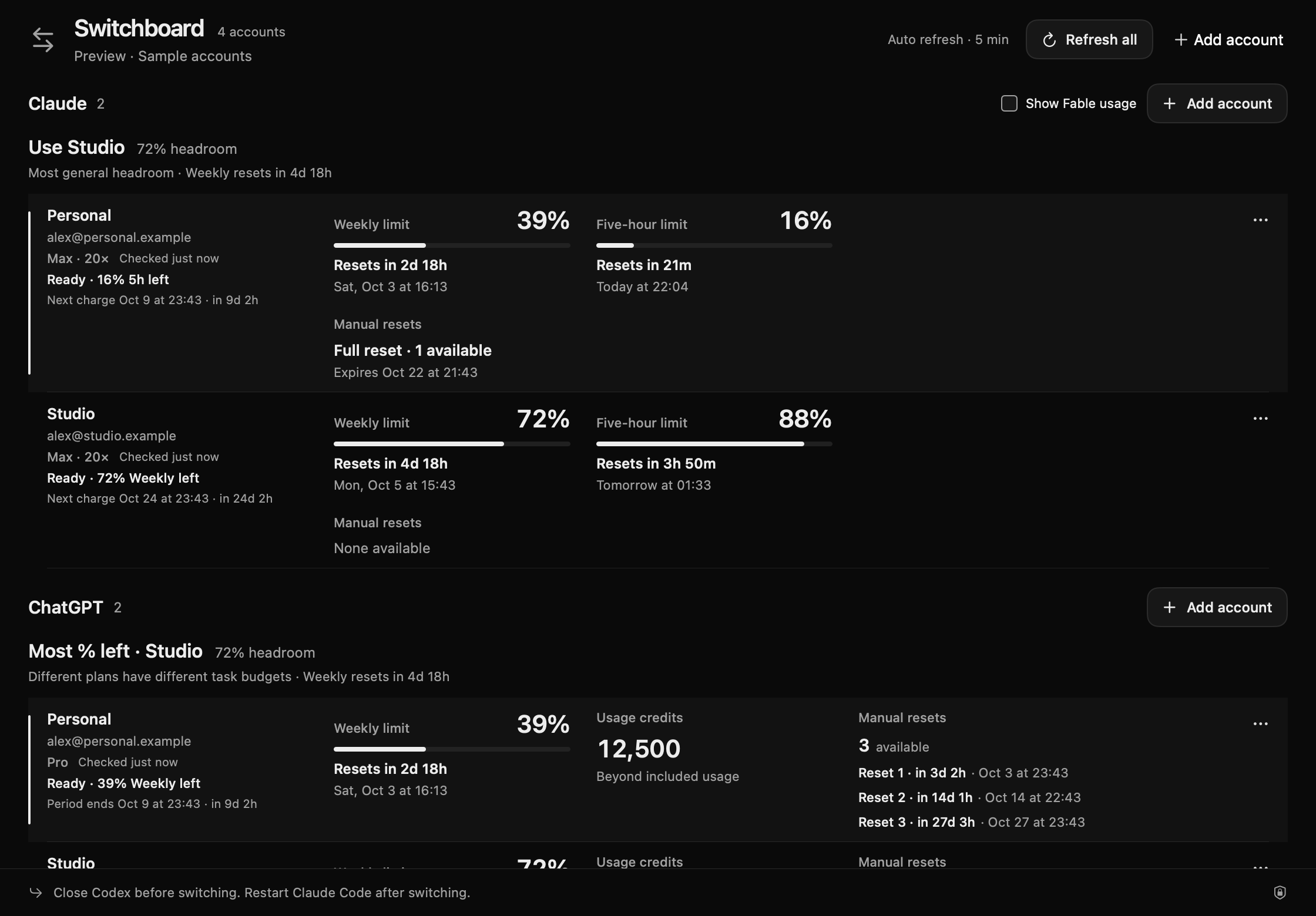Click 'Expires Oct 22 at 21:43' text

[405, 372]
